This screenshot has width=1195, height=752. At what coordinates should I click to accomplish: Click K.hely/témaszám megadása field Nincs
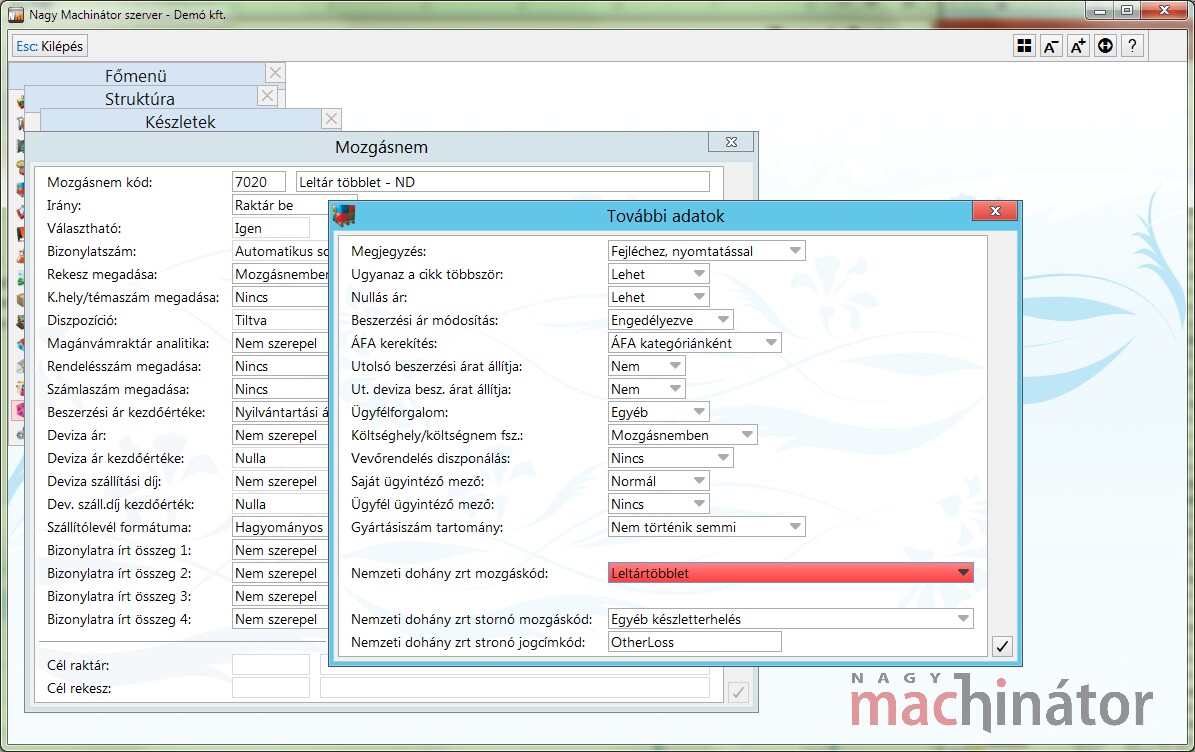280,297
